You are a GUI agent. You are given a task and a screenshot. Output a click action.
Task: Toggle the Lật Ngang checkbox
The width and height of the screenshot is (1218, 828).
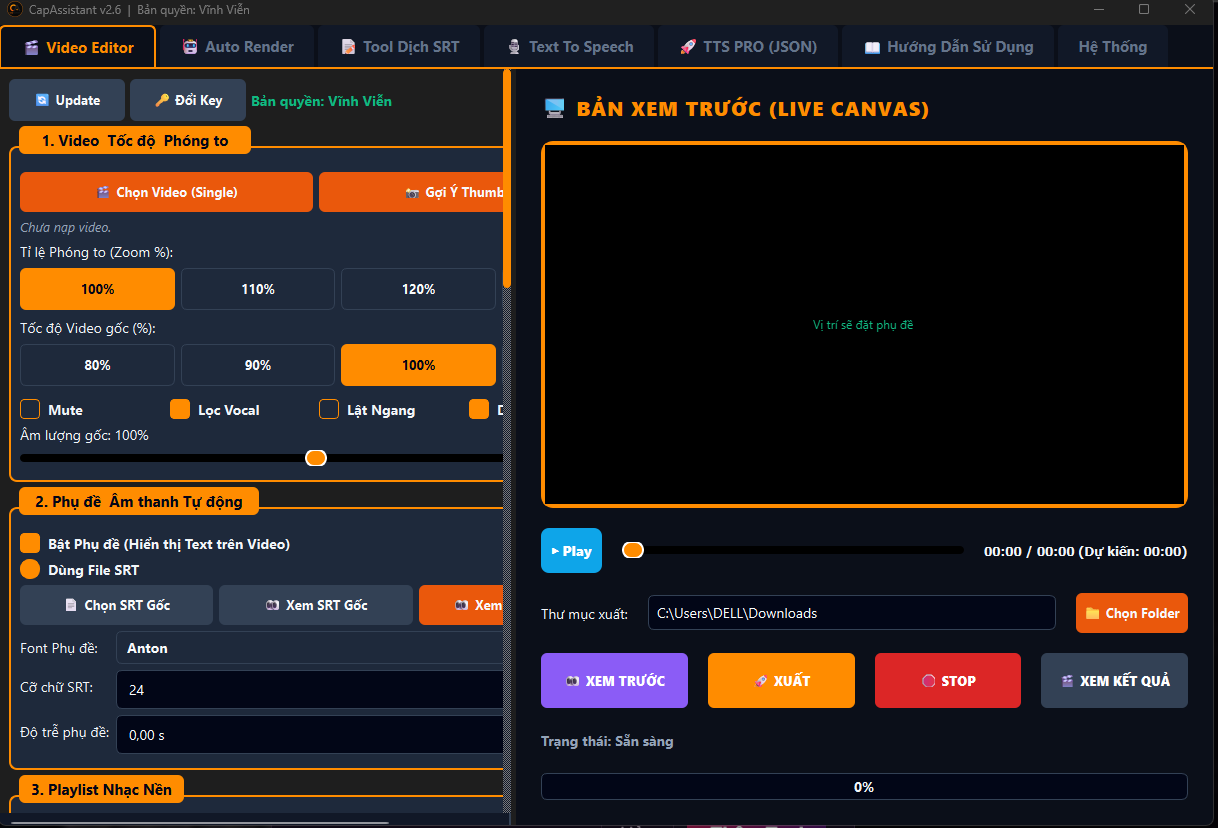pos(329,409)
